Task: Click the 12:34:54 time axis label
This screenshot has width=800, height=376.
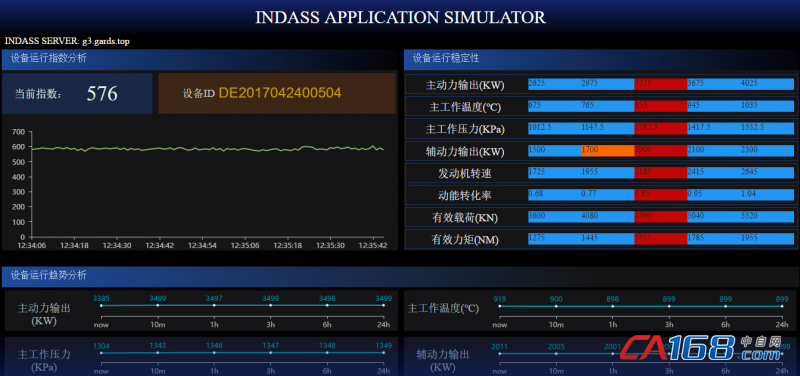Action: click(203, 245)
